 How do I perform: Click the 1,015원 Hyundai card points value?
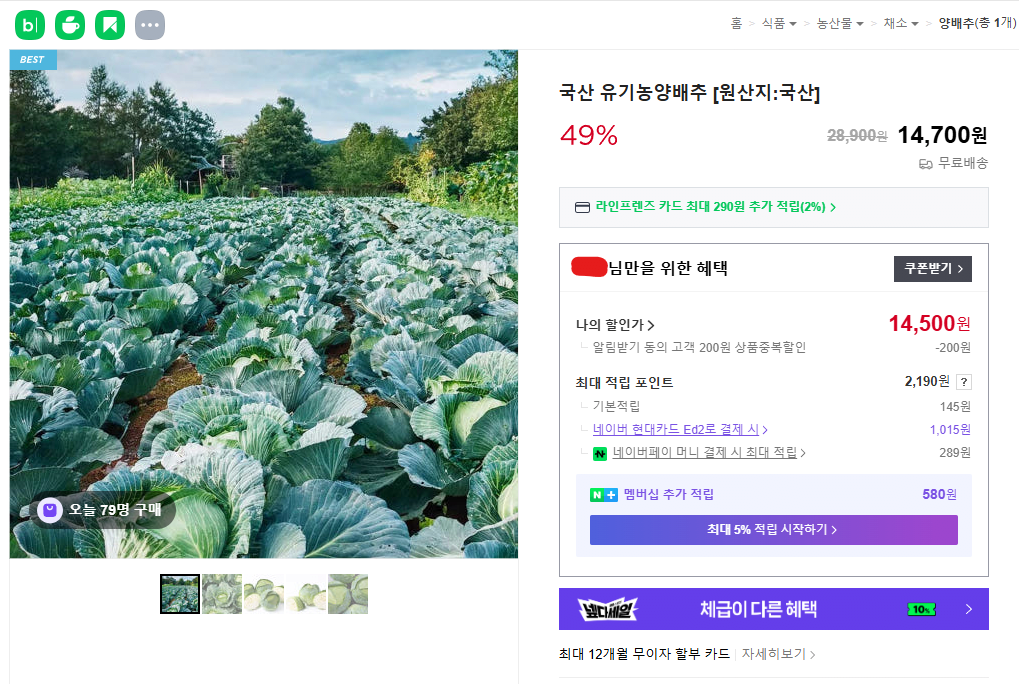point(950,429)
